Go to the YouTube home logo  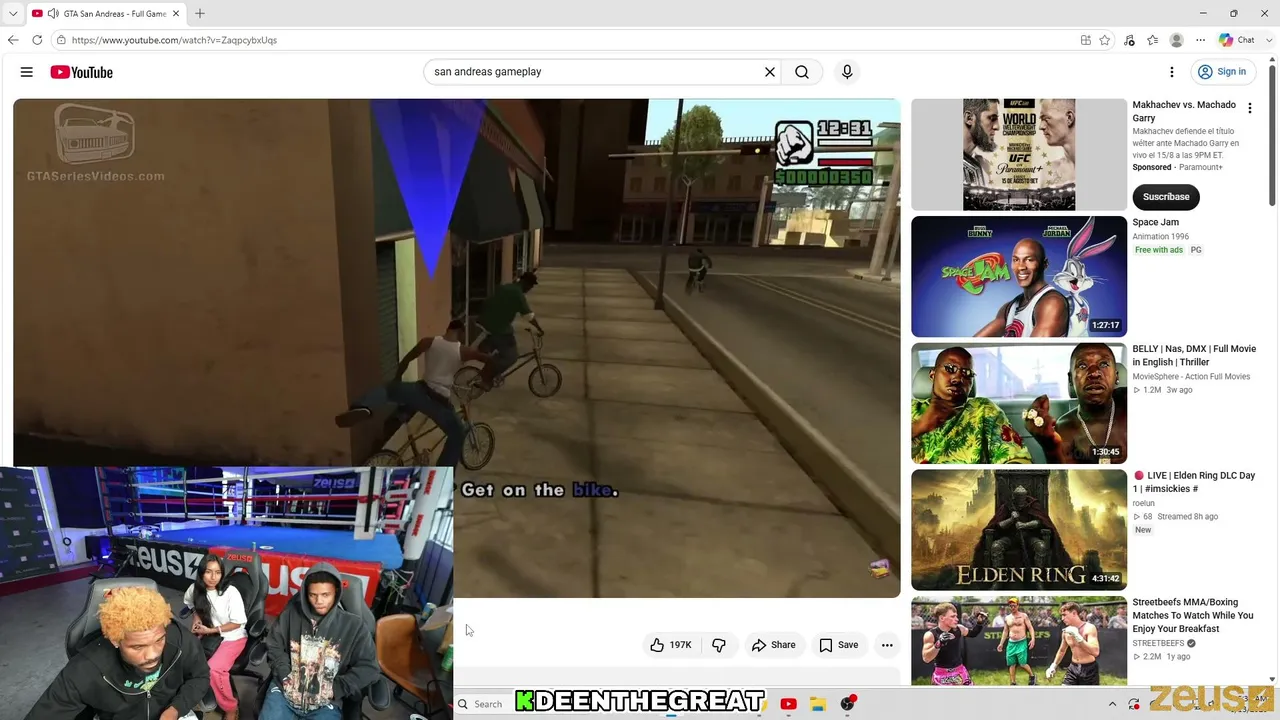pos(81,72)
